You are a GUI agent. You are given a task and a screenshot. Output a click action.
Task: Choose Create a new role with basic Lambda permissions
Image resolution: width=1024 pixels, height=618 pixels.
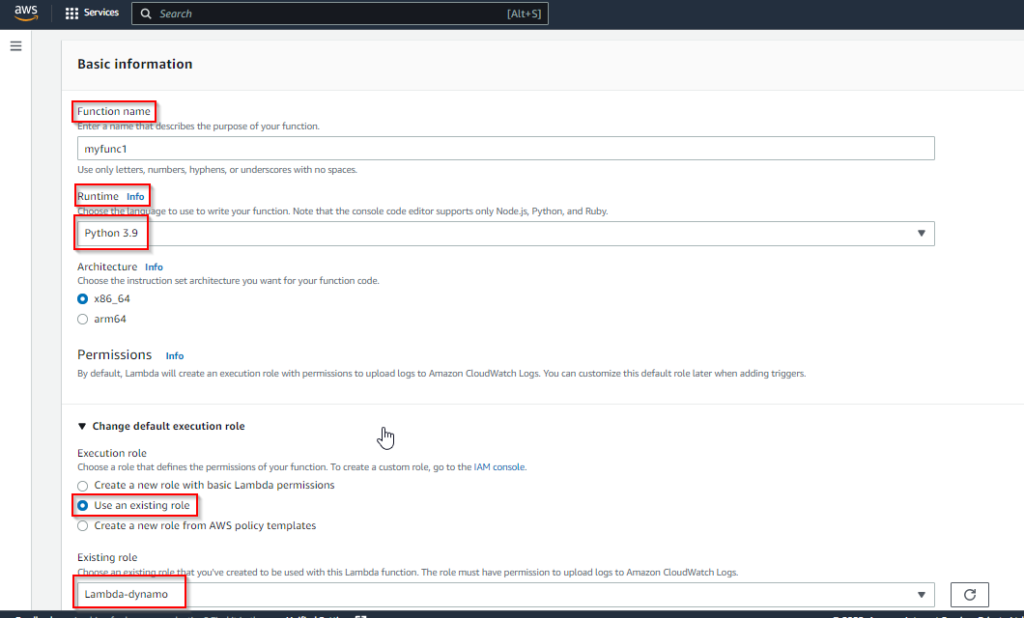click(x=83, y=485)
